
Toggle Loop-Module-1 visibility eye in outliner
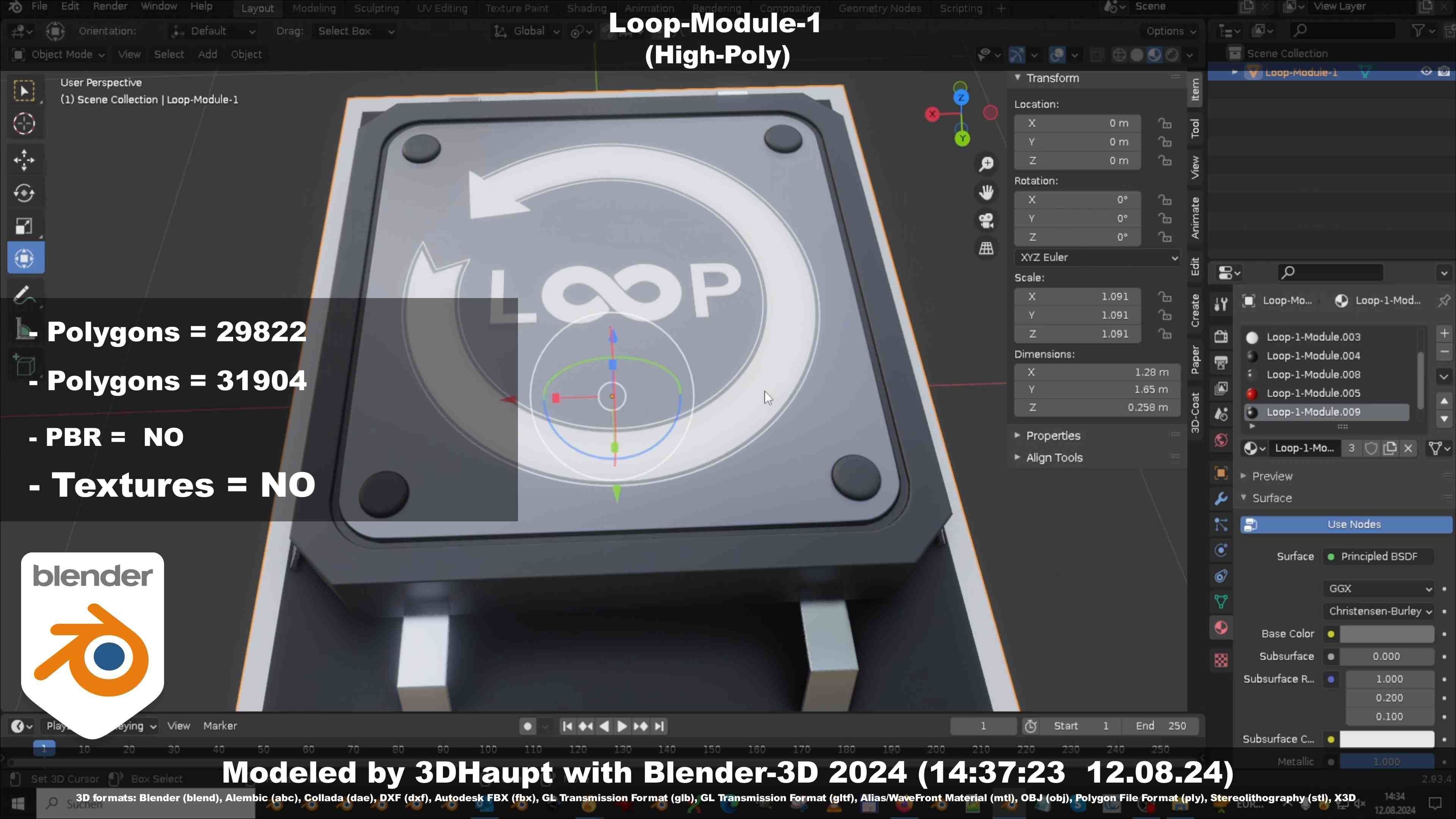click(x=1426, y=72)
